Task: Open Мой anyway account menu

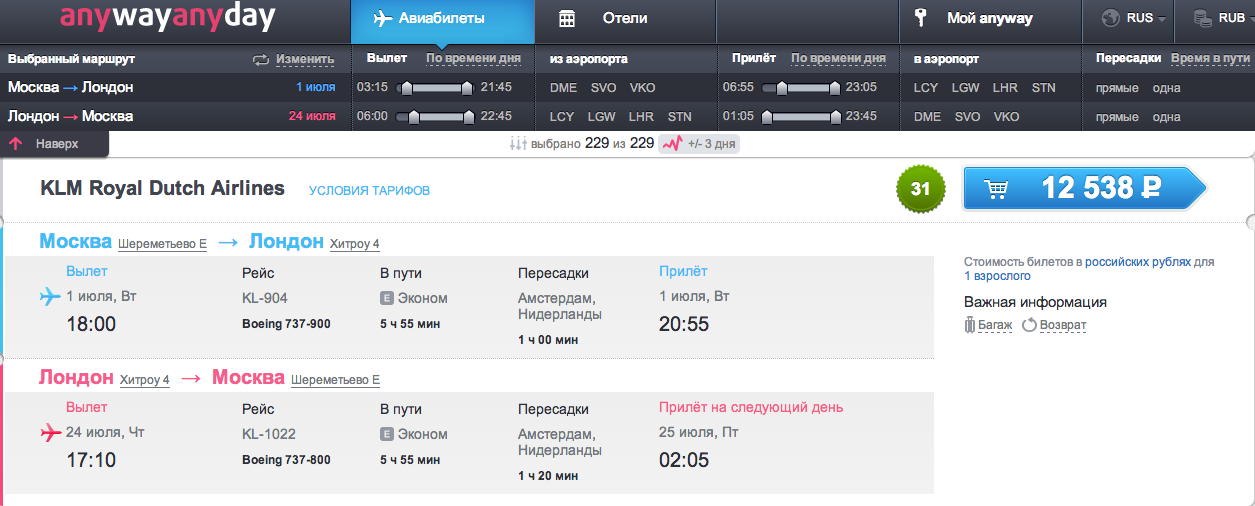Action: (x=989, y=19)
